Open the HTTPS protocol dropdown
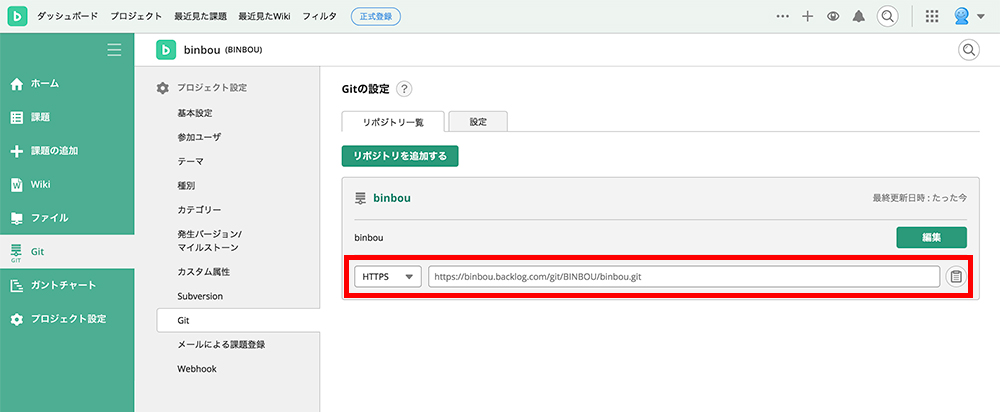Image resolution: width=1000 pixels, height=412 pixels. click(x=388, y=277)
